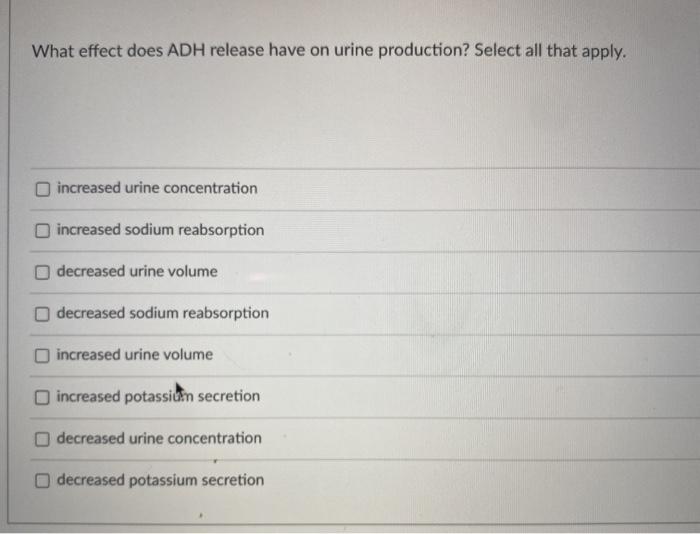Image resolution: width=700 pixels, height=534 pixels.
Task: Click the words Select all that apply
Action: coord(550,51)
